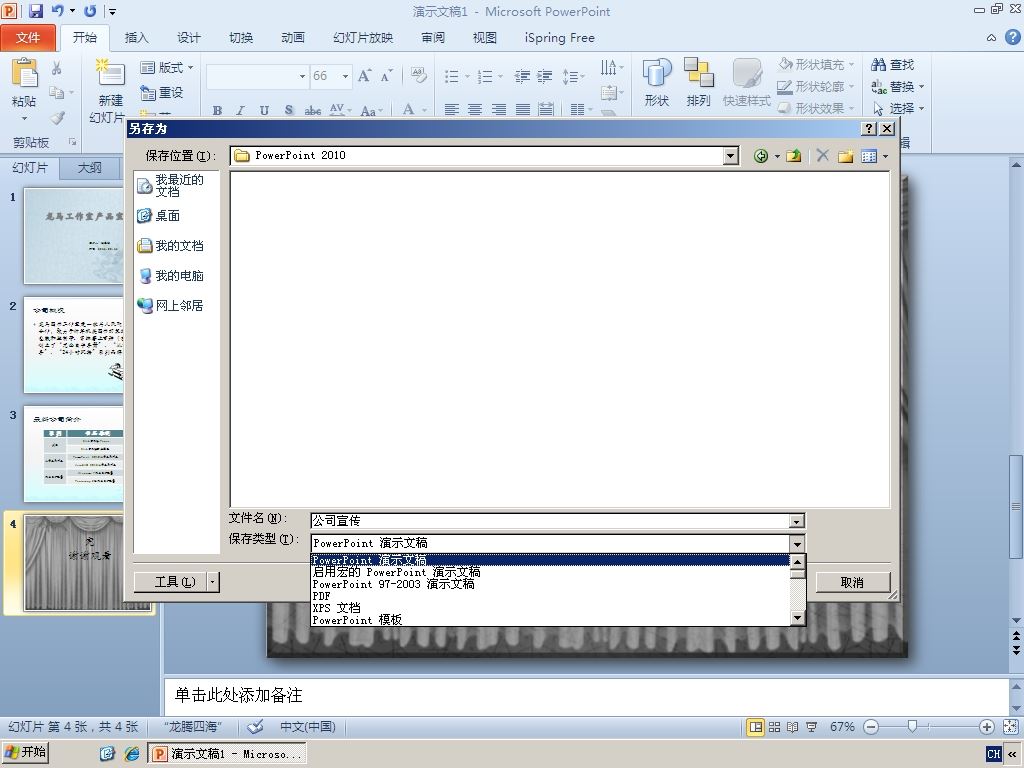Click the Reset button in slides group
The width and height of the screenshot is (1024, 768).
tap(161, 93)
